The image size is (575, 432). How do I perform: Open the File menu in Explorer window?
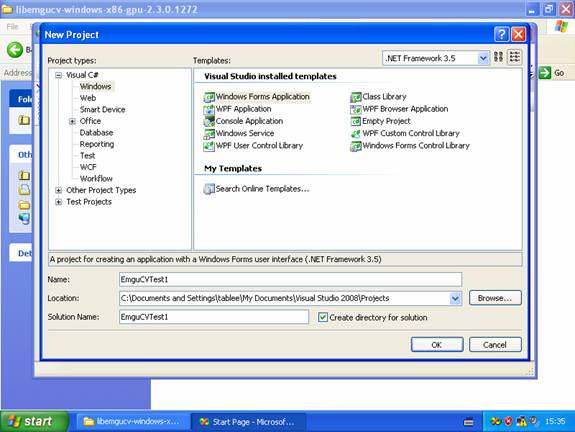(x=12, y=26)
